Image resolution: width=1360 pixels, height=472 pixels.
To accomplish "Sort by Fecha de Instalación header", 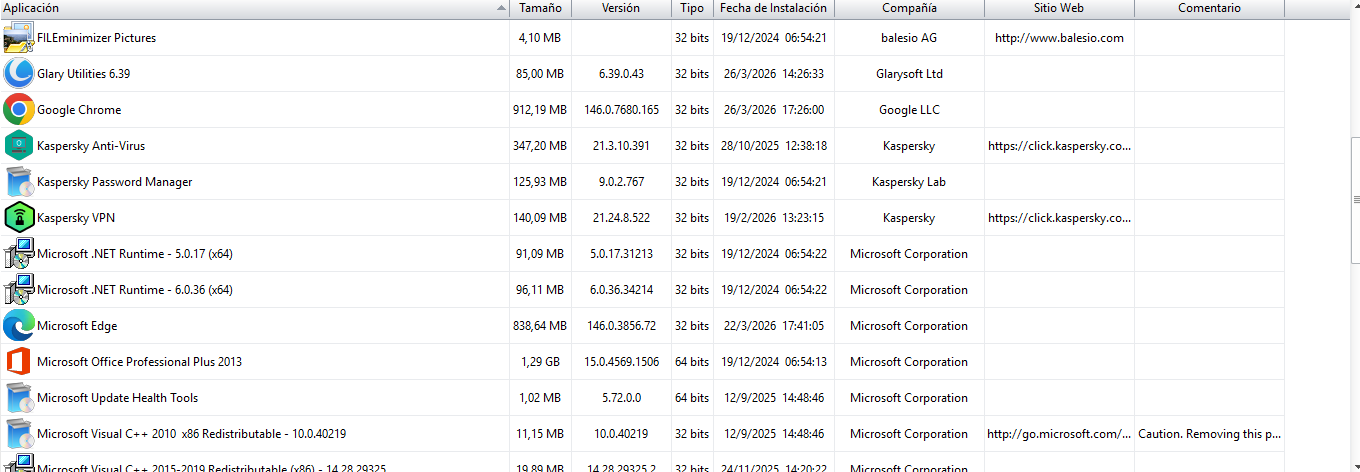I will click(x=773, y=8).
